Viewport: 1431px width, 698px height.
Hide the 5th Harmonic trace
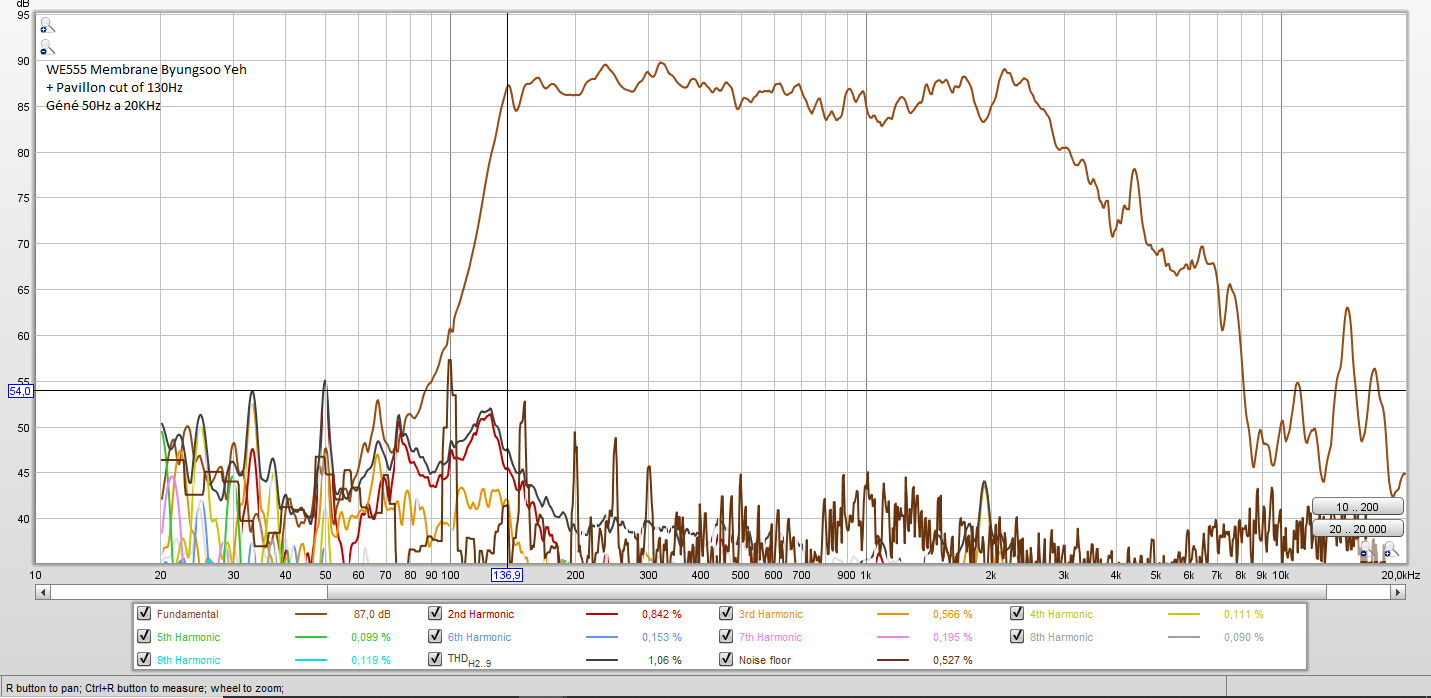(144, 637)
